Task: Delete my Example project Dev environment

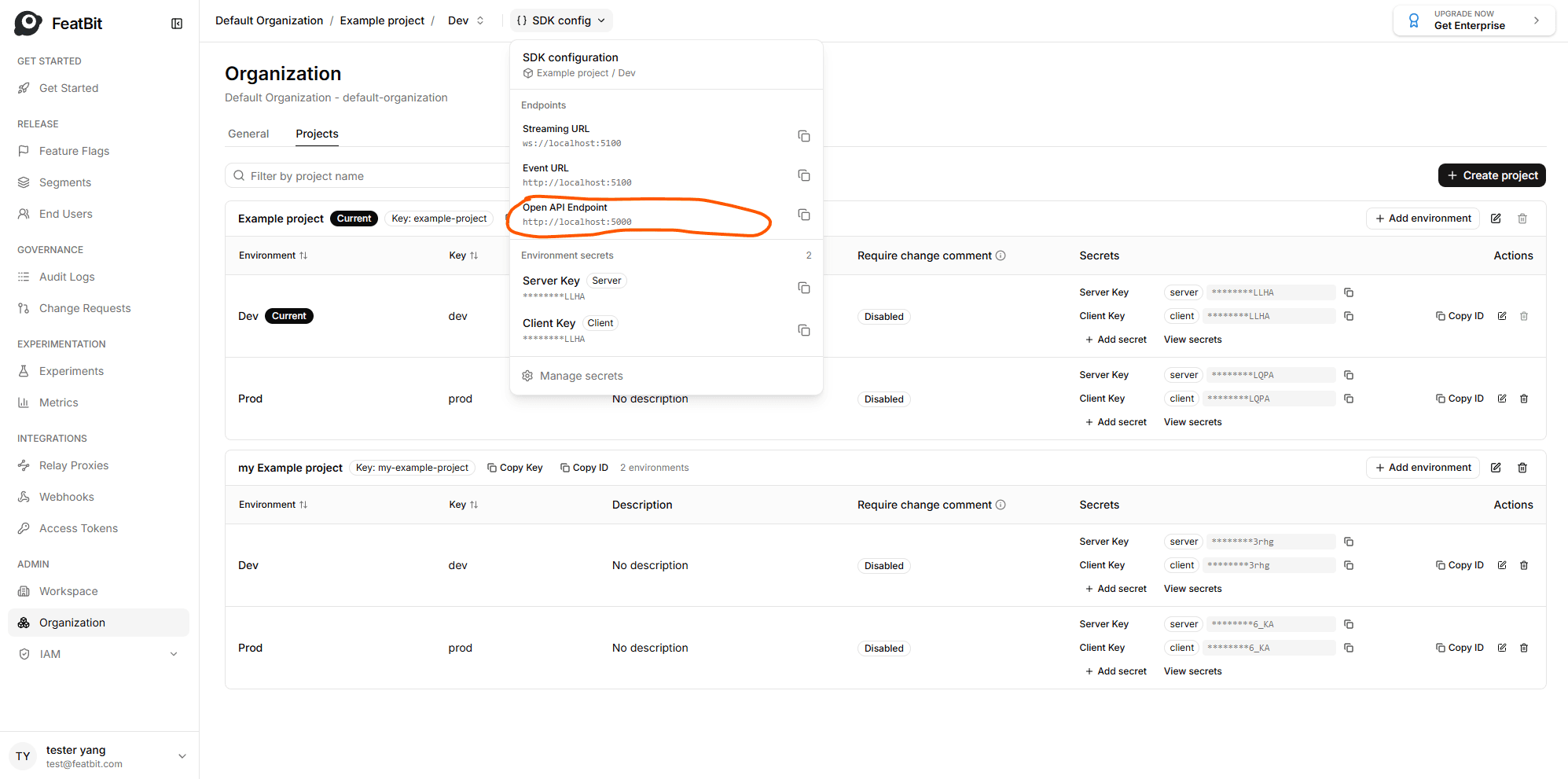Action: click(x=1524, y=565)
